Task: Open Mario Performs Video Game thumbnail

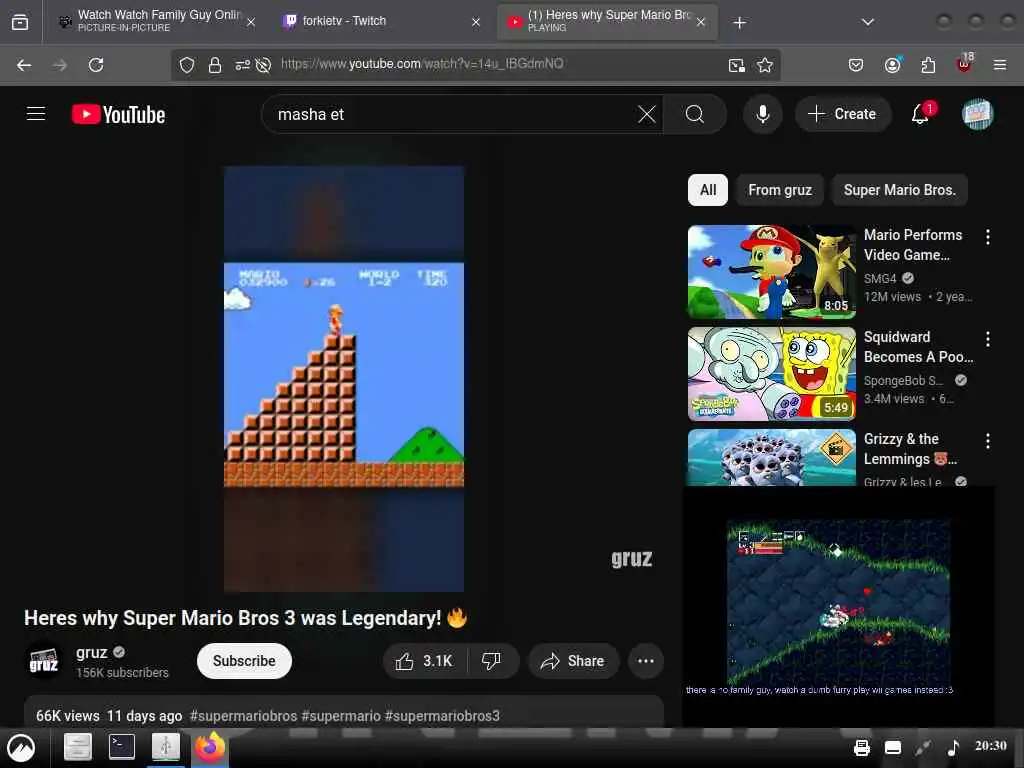Action: click(771, 272)
